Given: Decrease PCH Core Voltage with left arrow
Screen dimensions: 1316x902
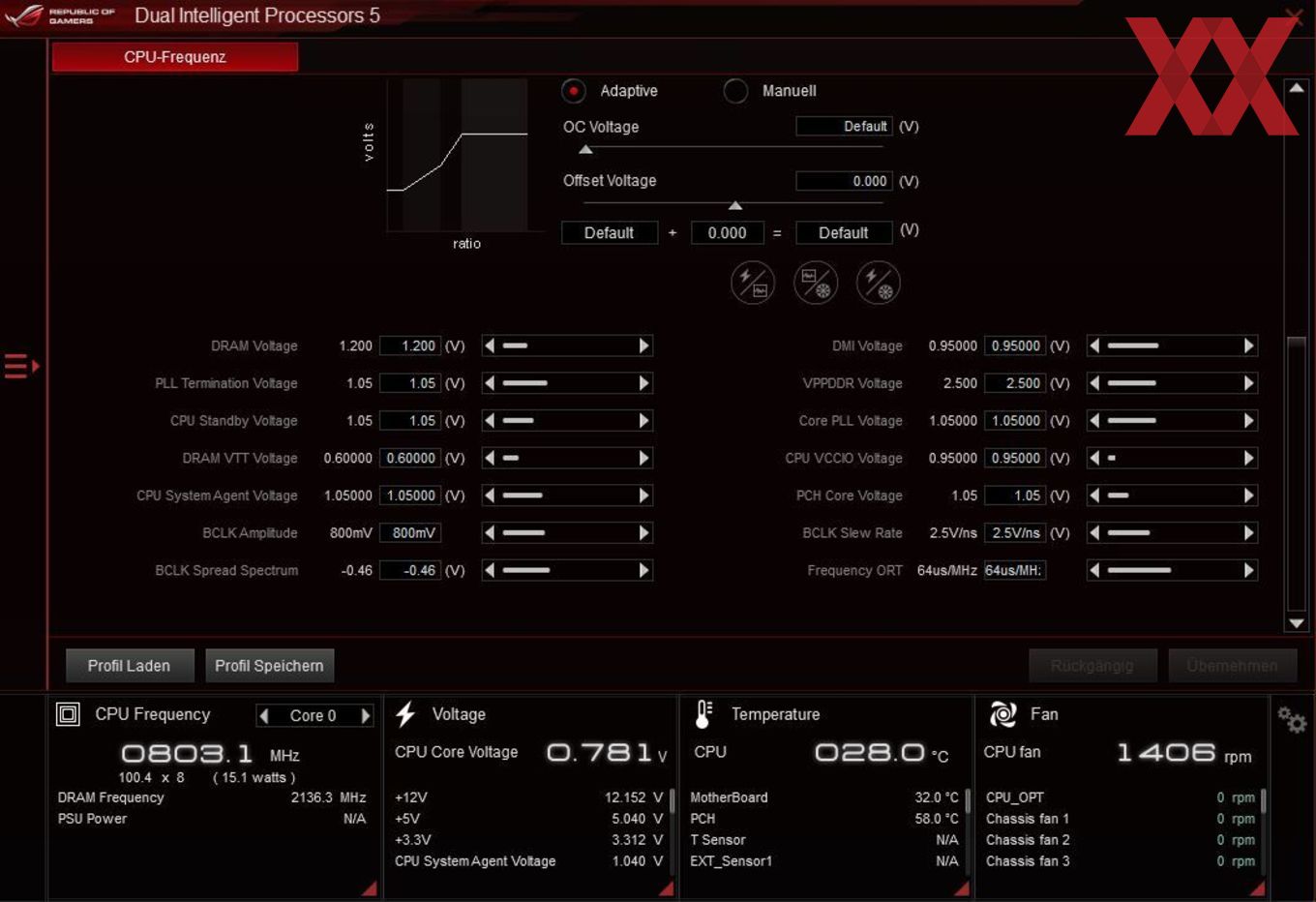Looking at the screenshot, I should point(1094,496).
